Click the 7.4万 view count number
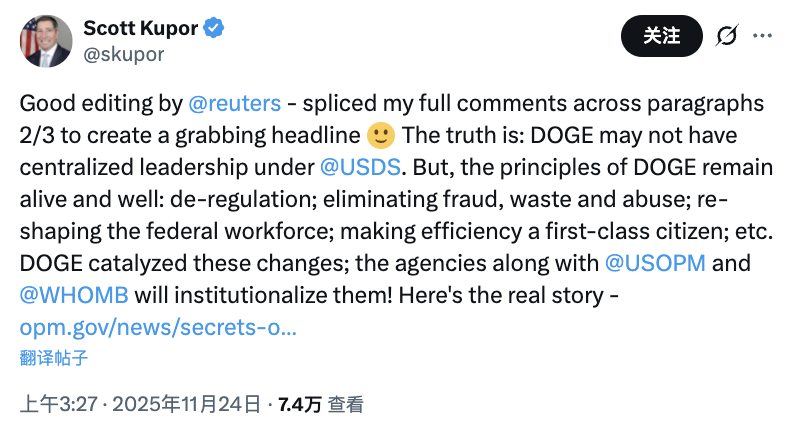 tap(300, 405)
